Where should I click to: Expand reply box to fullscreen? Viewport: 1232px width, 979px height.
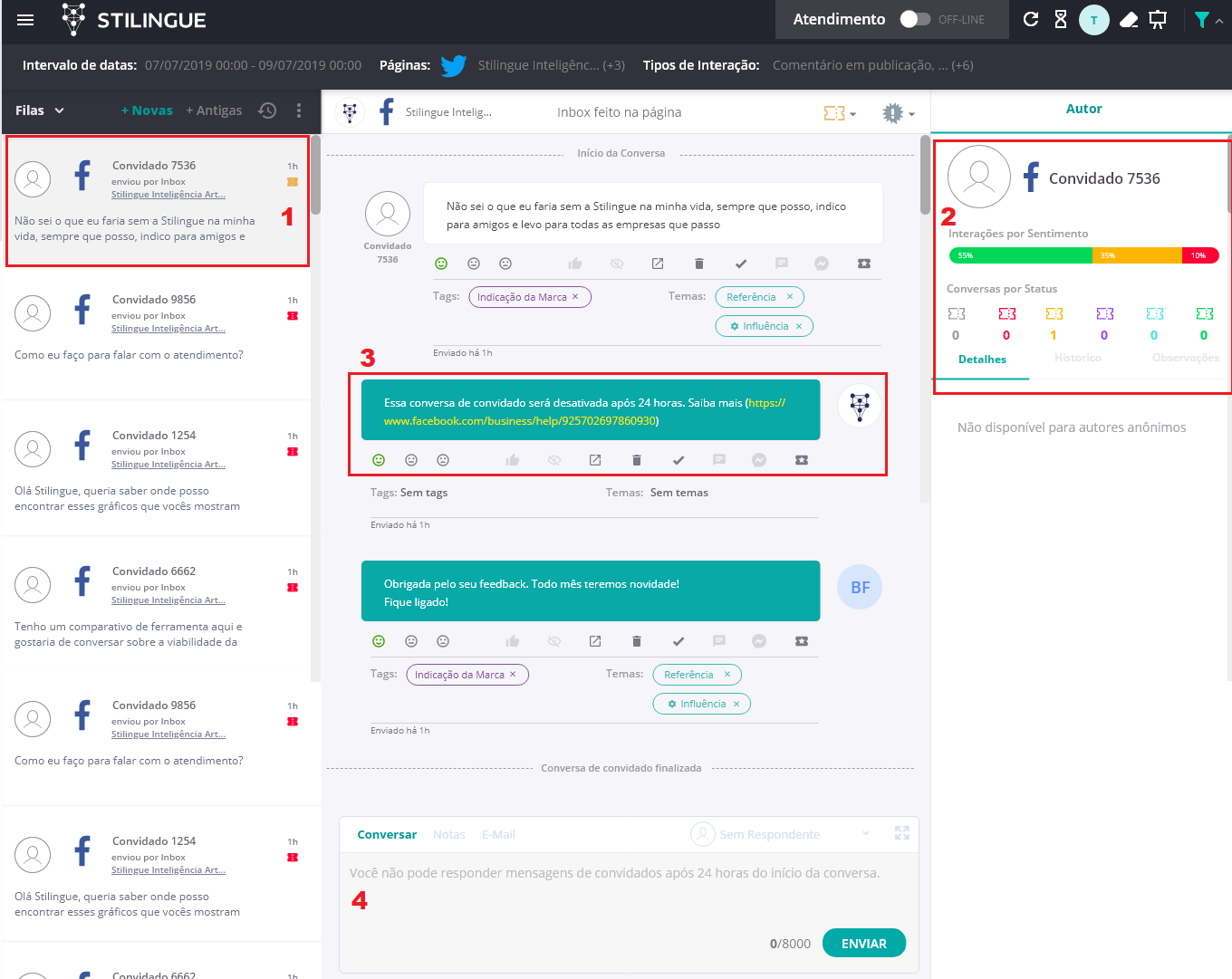click(x=902, y=833)
